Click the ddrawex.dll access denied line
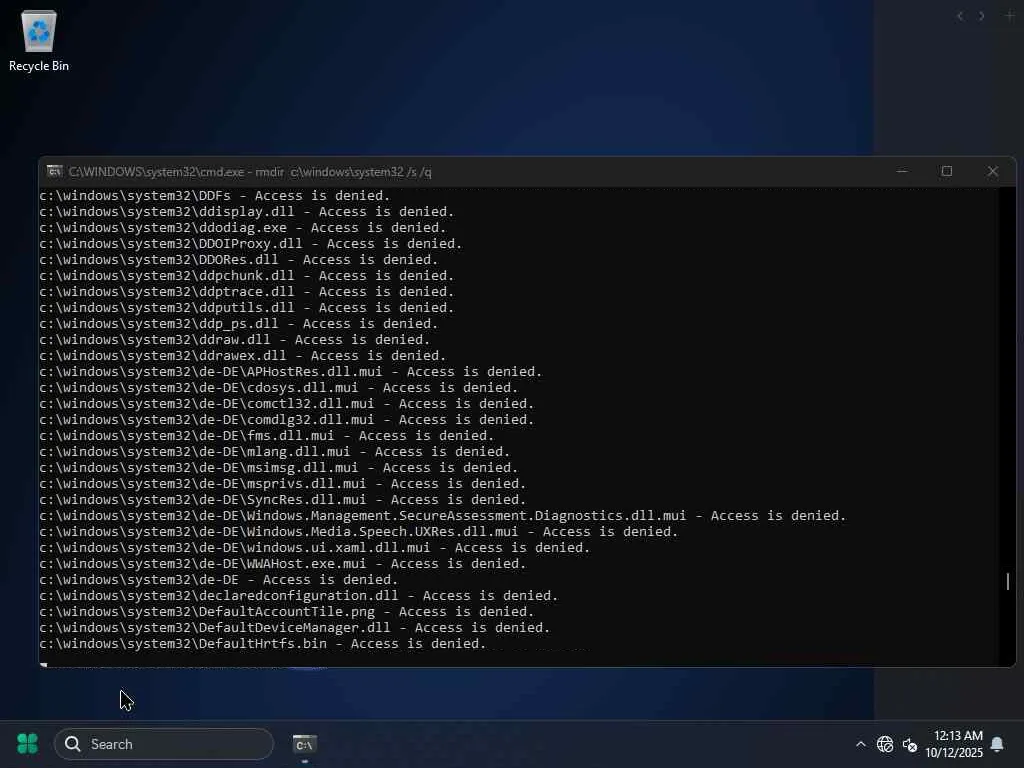 (243, 355)
